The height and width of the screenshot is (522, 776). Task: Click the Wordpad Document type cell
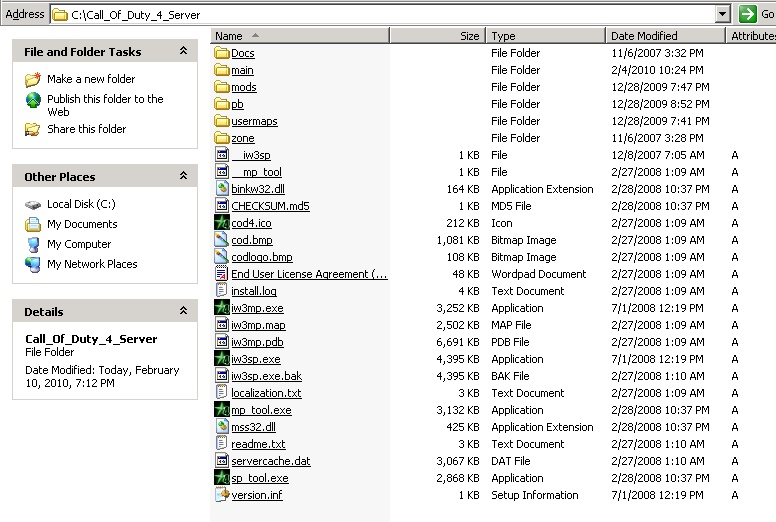pyautogui.click(x=538, y=274)
